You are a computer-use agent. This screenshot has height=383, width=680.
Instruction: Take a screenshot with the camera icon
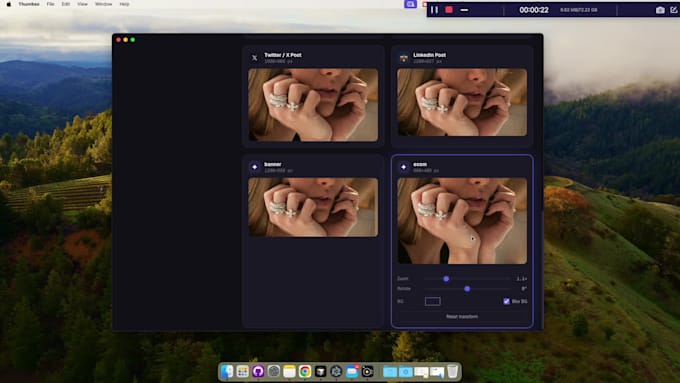pos(660,10)
